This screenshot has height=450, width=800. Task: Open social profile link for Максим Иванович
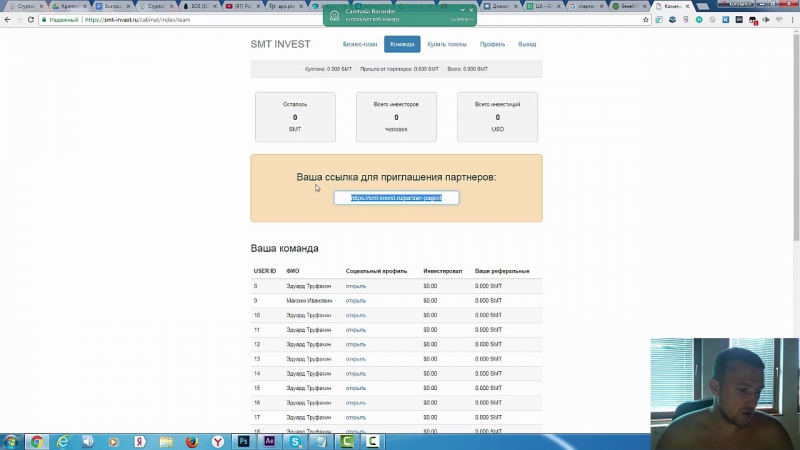coord(356,301)
